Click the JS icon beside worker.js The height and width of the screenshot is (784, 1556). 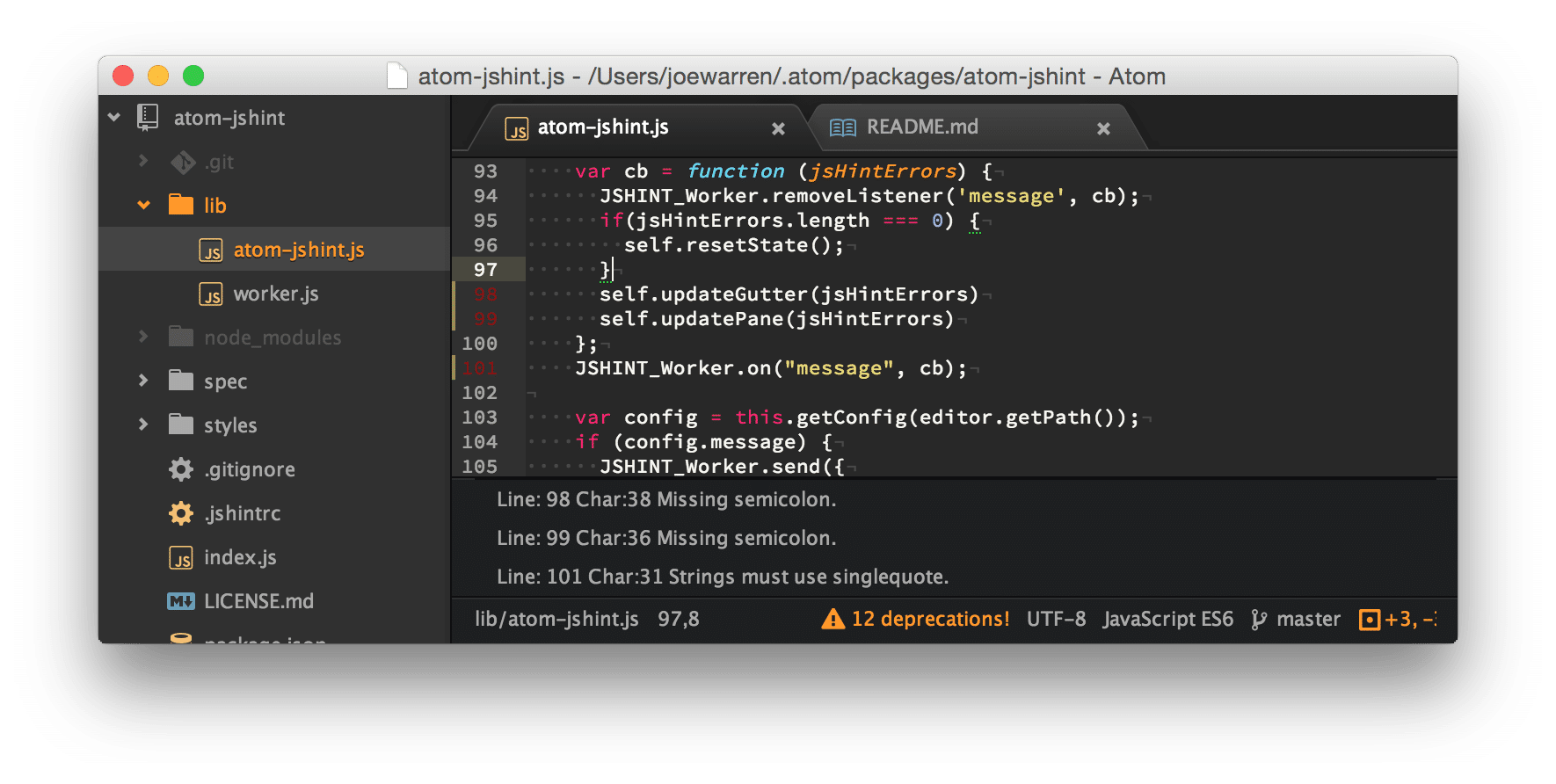click(211, 294)
